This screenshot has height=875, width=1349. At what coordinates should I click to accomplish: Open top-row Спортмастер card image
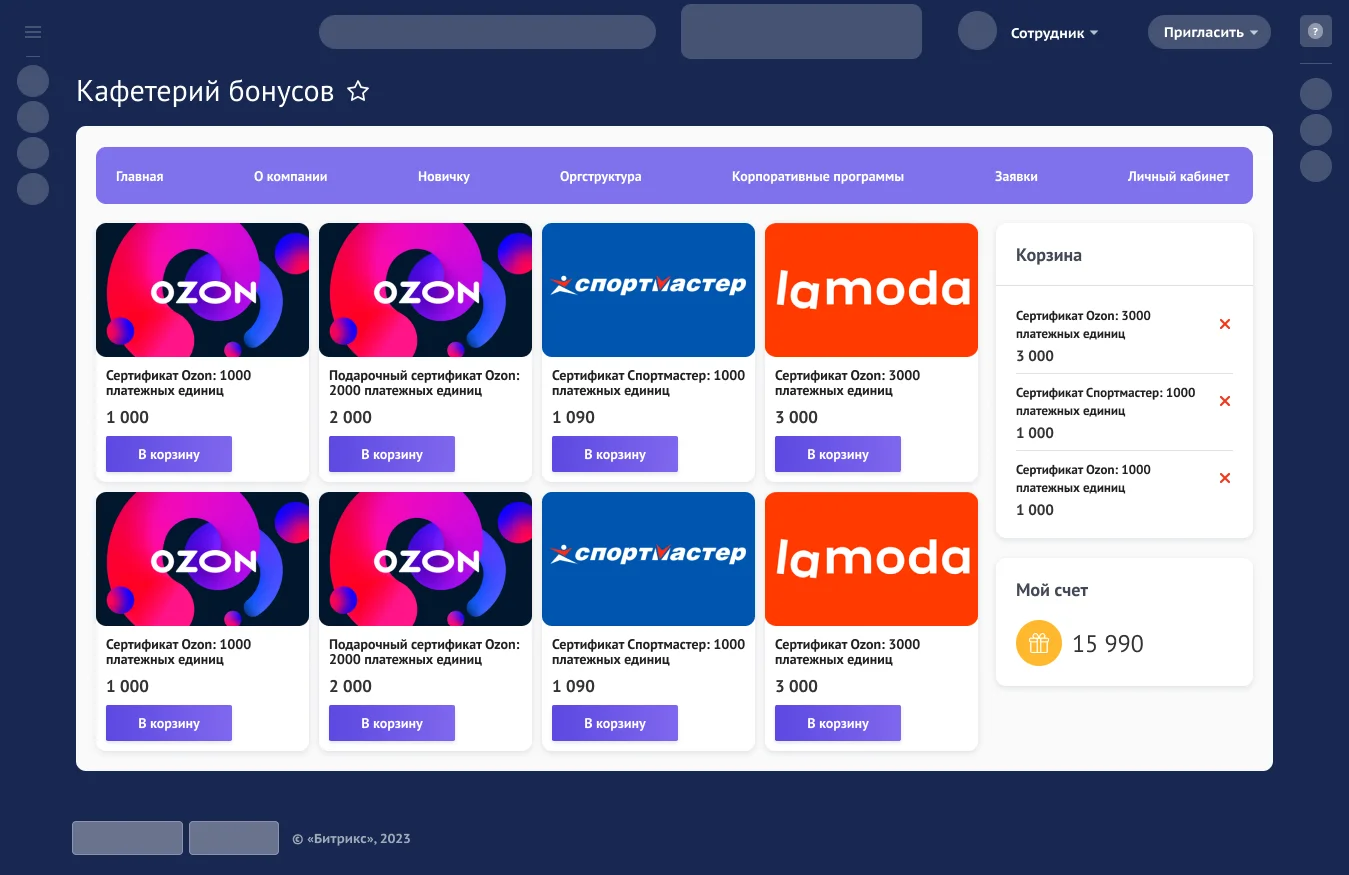click(x=648, y=290)
